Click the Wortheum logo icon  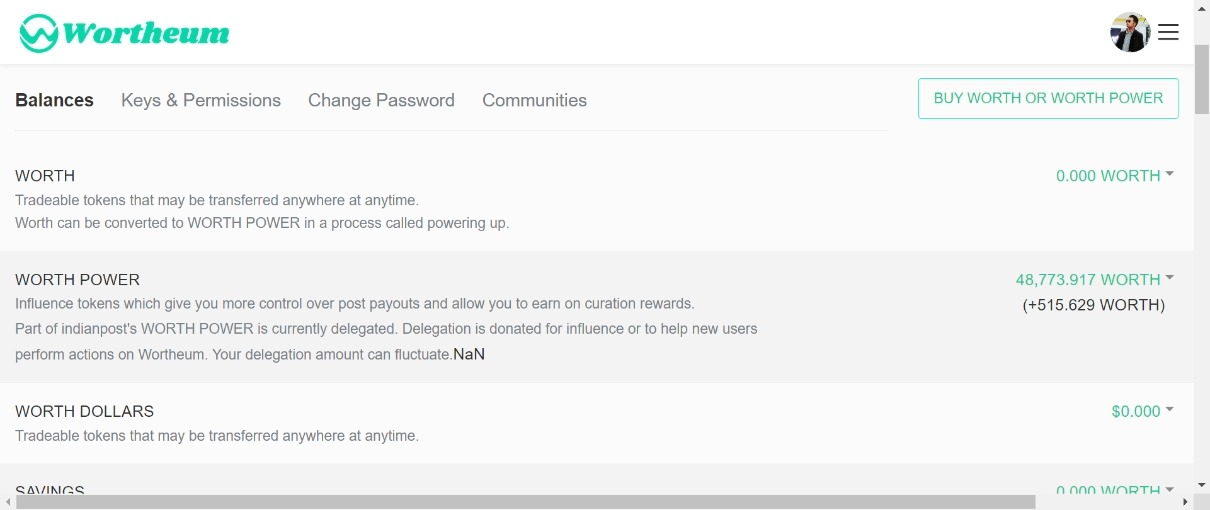(x=39, y=33)
